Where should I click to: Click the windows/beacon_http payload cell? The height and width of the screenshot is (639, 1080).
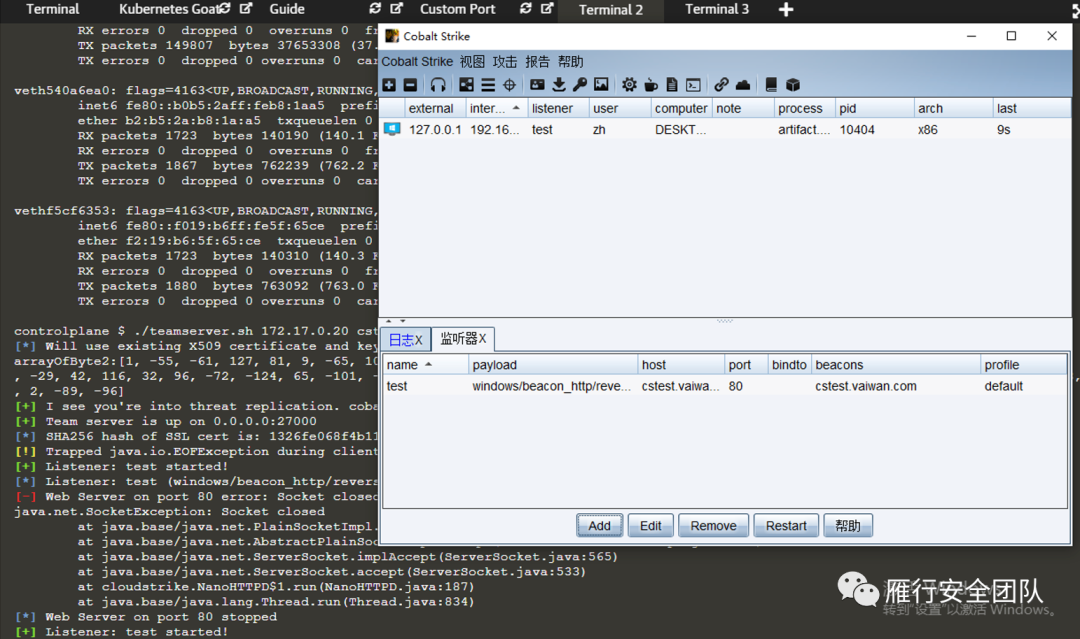(552, 386)
